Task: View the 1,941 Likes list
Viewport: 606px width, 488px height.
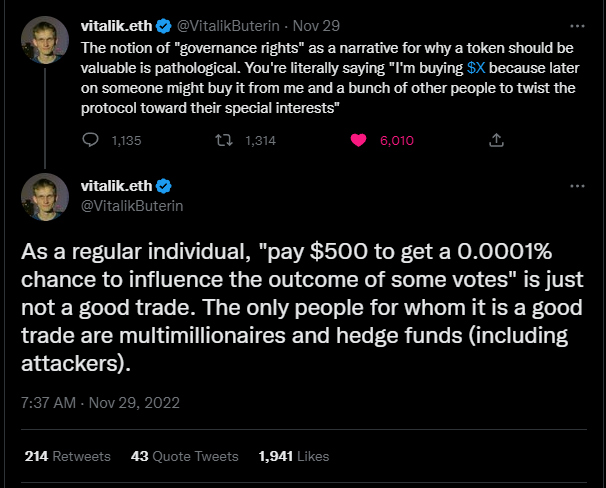Action: click(x=293, y=456)
